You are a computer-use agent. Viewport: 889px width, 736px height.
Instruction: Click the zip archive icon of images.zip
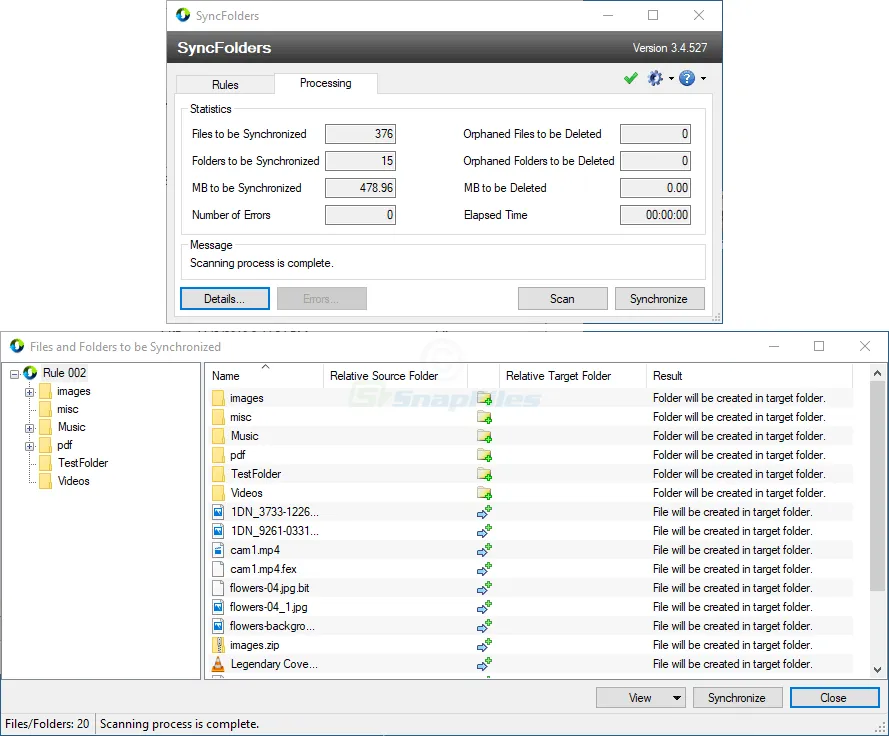[x=218, y=645]
